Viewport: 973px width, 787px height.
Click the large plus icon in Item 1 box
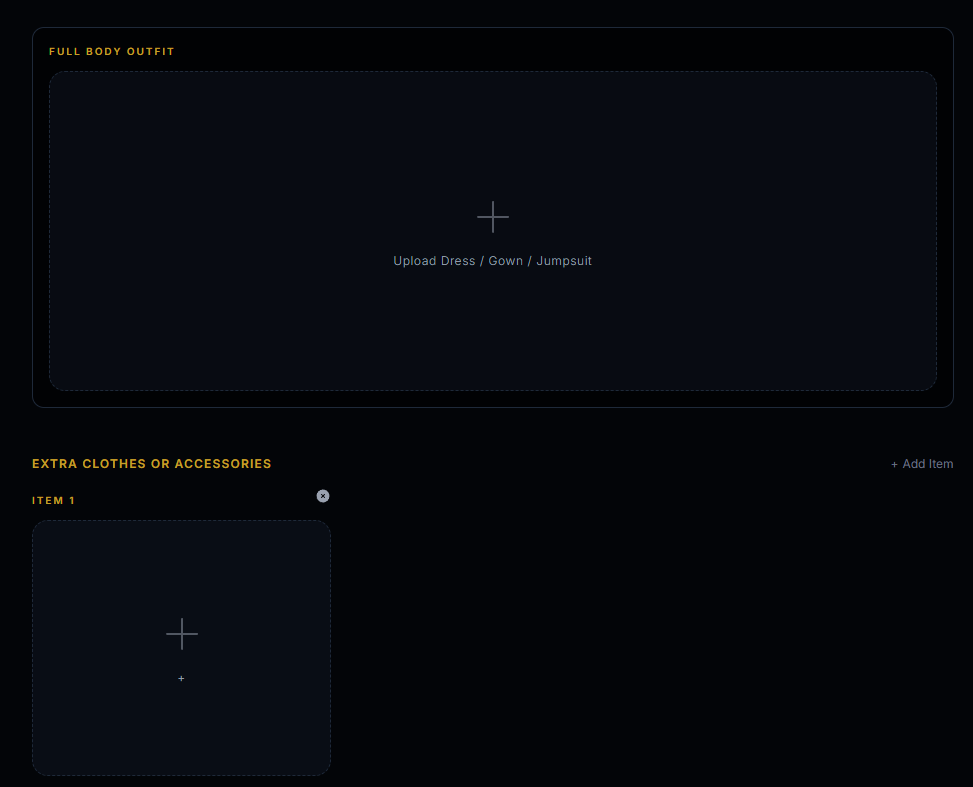tap(182, 634)
